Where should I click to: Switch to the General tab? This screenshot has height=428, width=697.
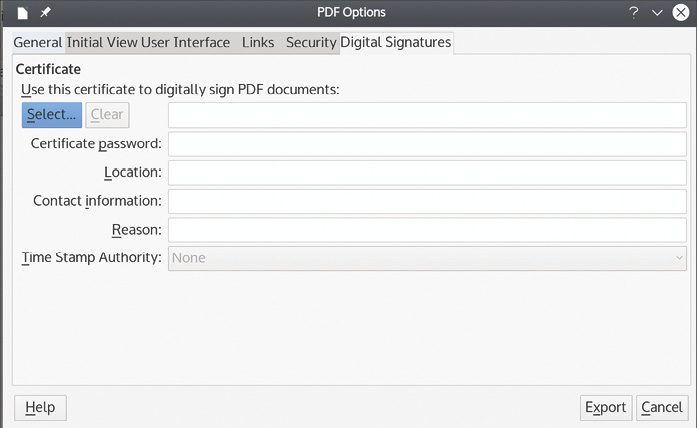click(38, 43)
